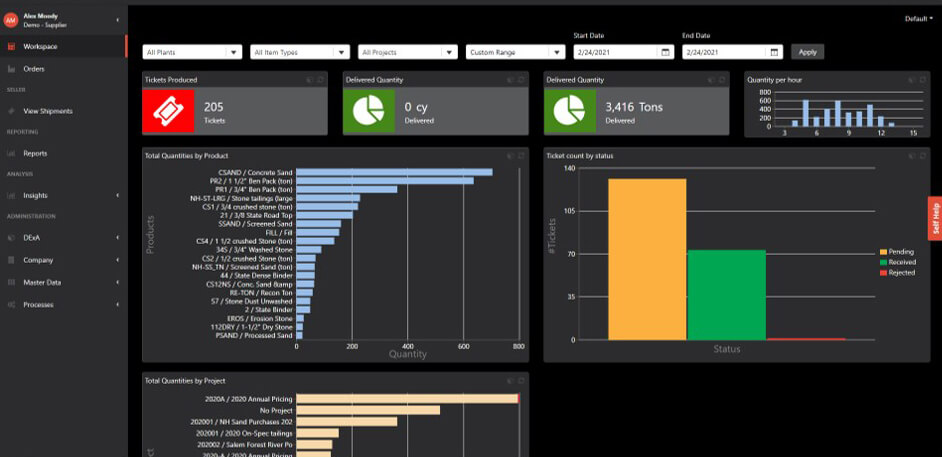Expand the Insights menu in sidebar

[x=36, y=196]
